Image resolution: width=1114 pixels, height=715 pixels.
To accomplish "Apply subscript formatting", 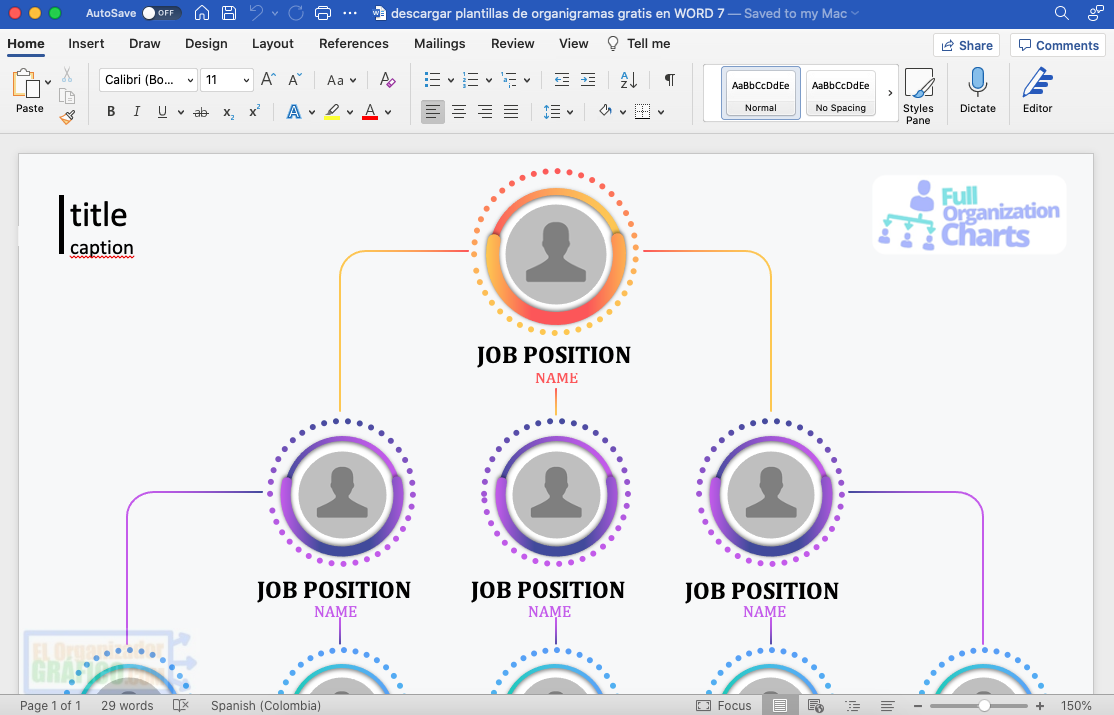I will (x=228, y=112).
